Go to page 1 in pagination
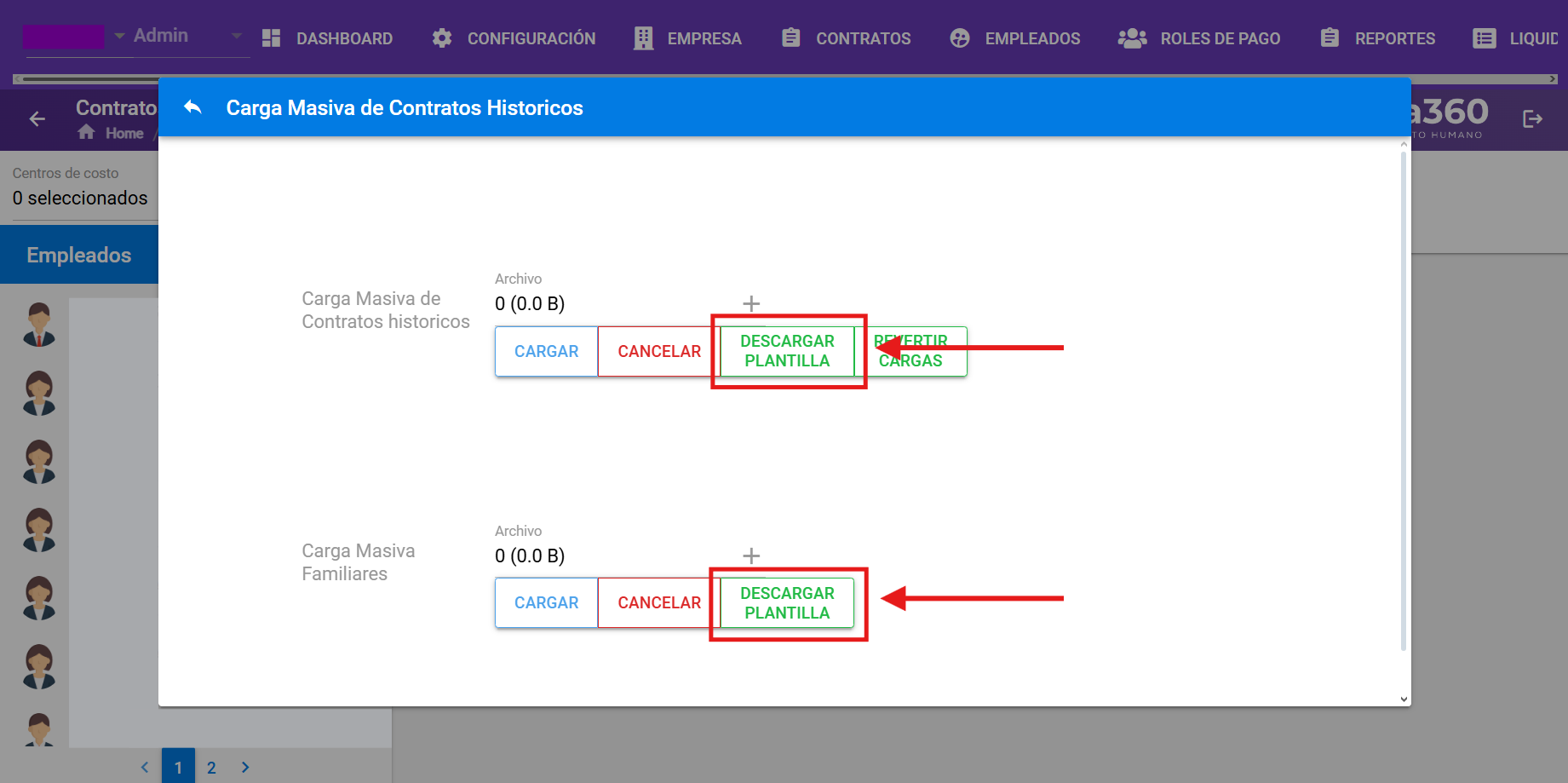 [x=178, y=767]
